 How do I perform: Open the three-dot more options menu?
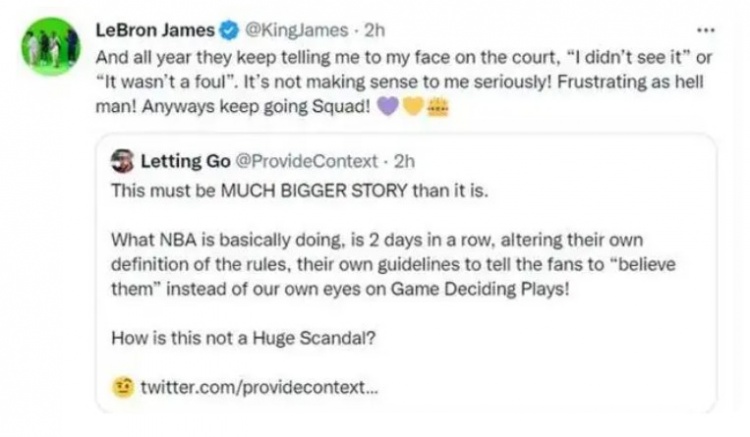click(708, 28)
